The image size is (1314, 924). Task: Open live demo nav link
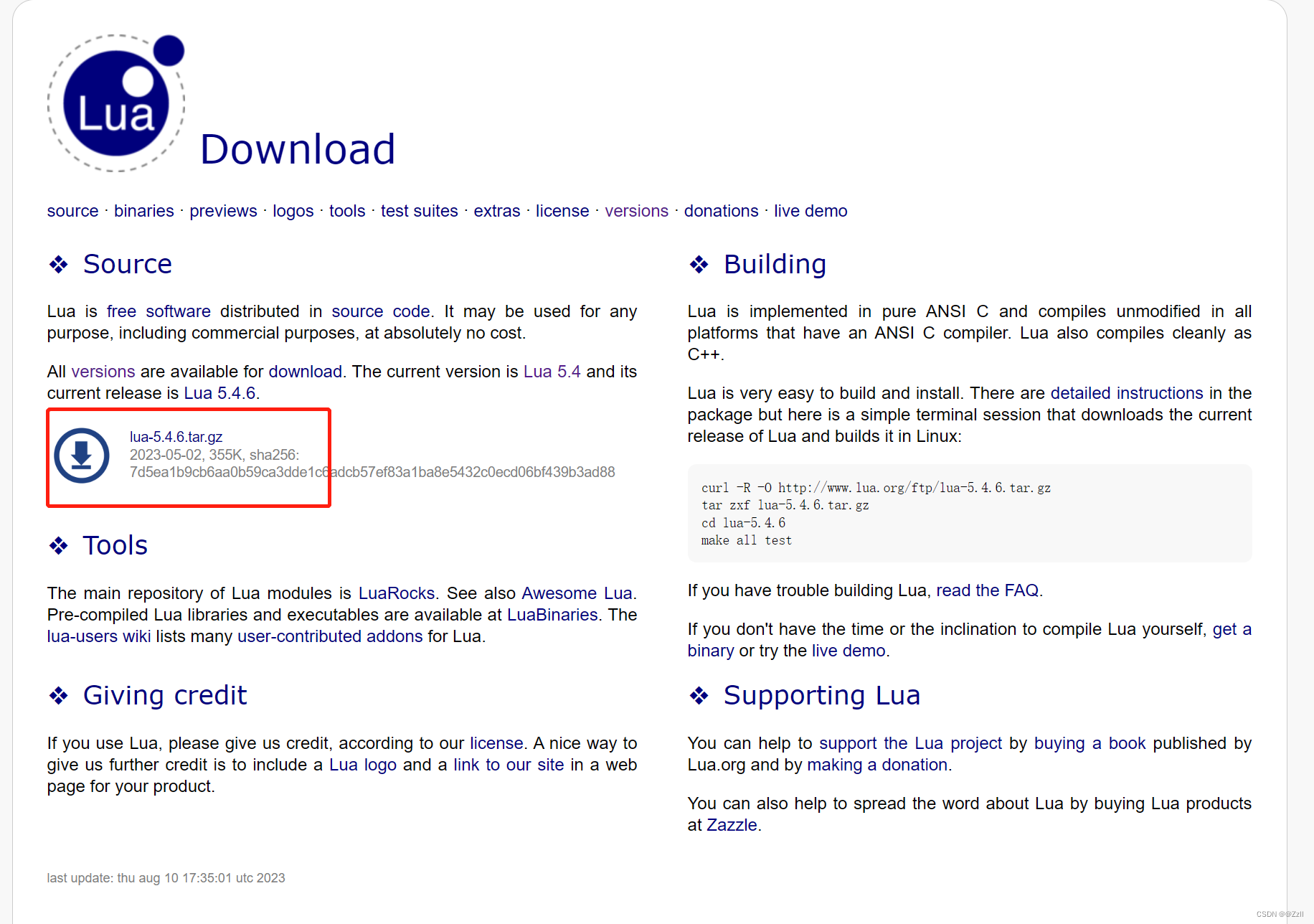tap(810, 211)
